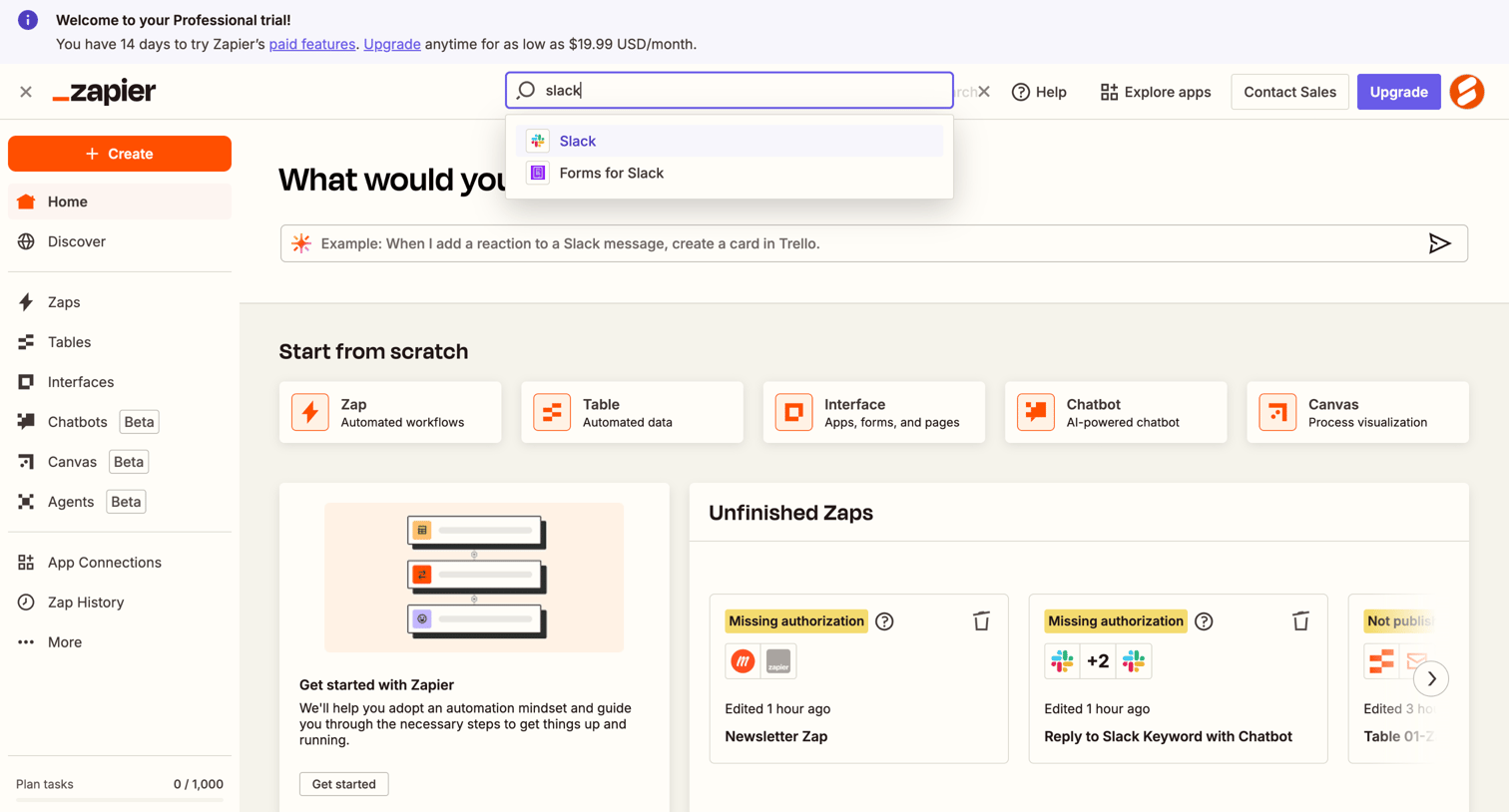Open Discover in sidebar
Screen dimensions: 1509x812
point(120,241)
